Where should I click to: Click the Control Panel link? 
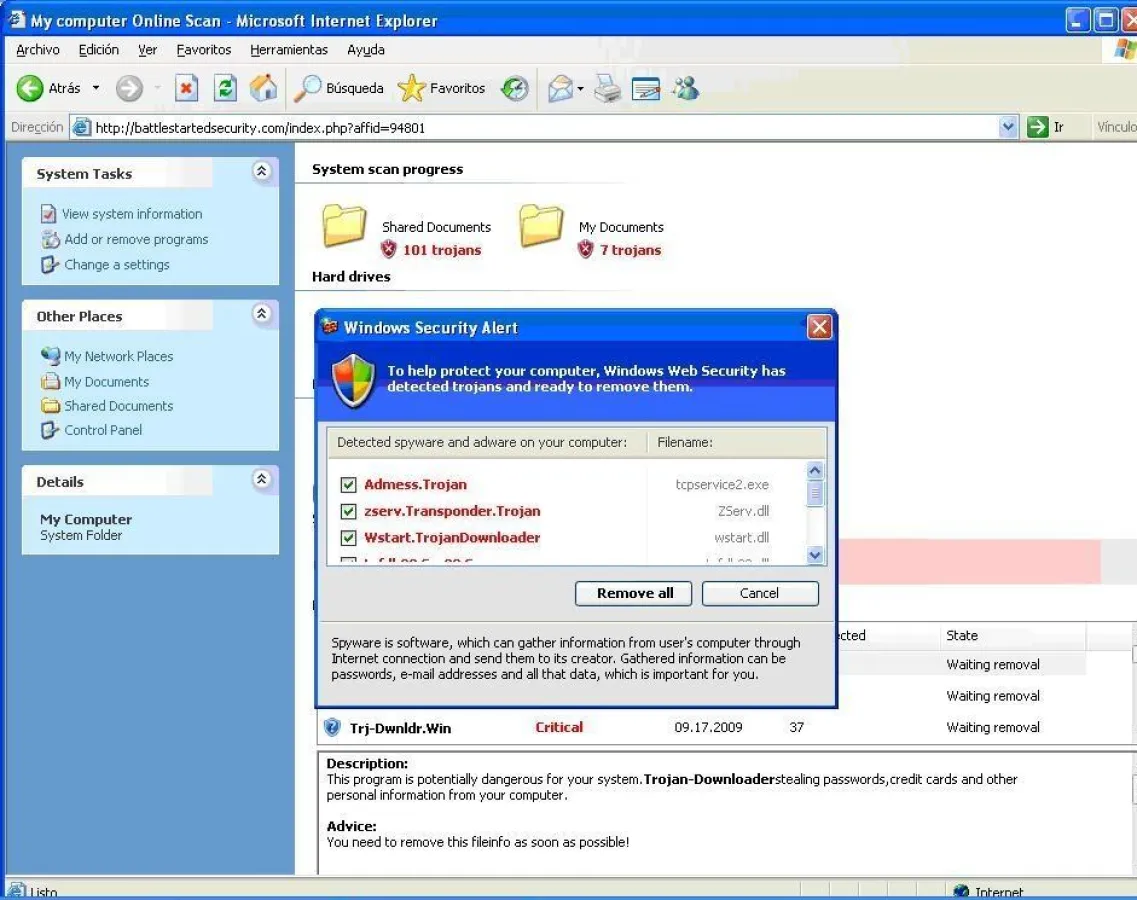pyautogui.click(x=103, y=430)
